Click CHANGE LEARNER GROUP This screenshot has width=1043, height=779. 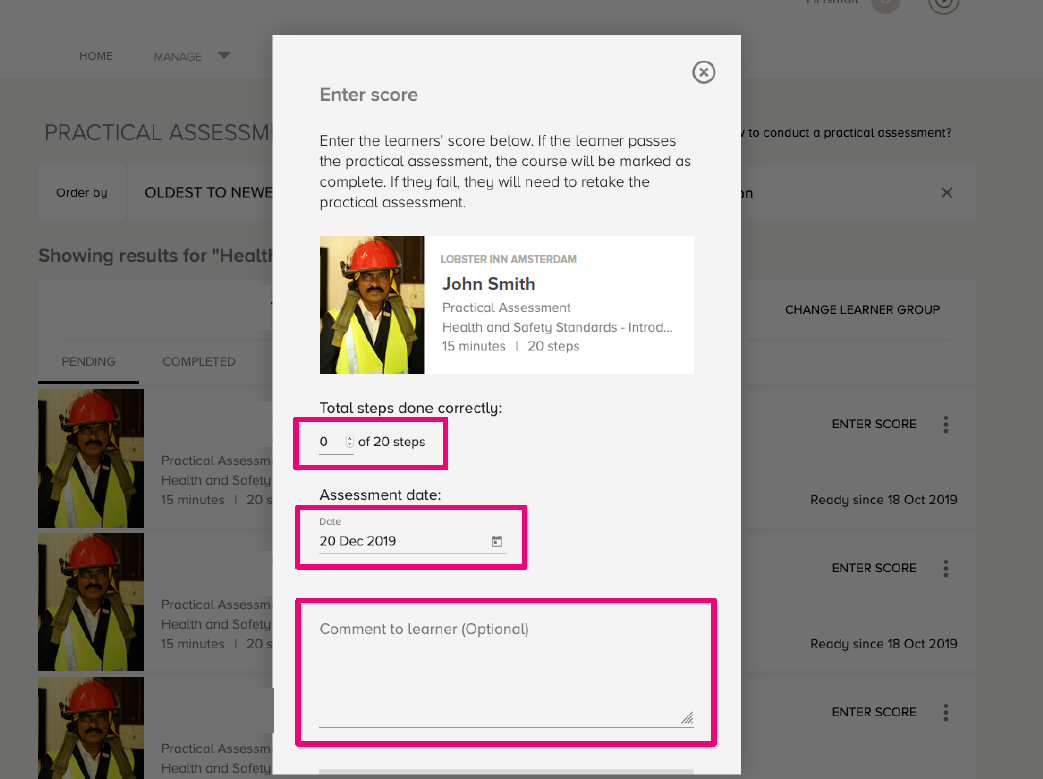(862, 310)
